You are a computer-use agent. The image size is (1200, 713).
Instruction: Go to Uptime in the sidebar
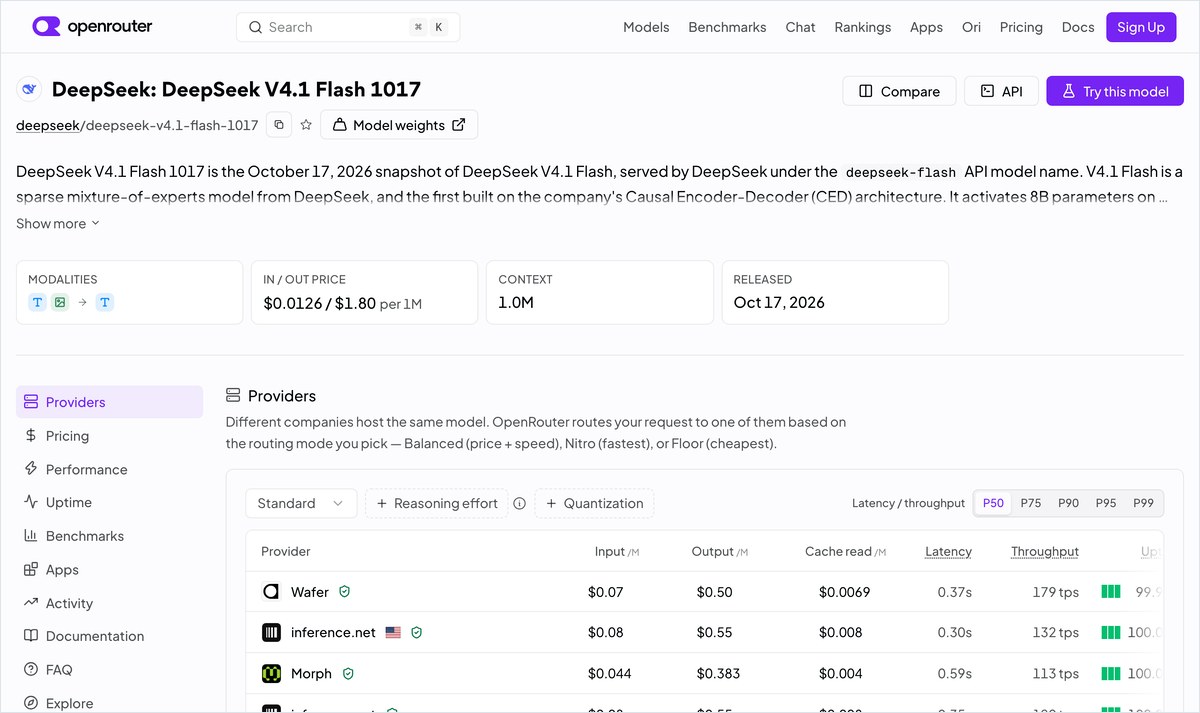point(109,502)
